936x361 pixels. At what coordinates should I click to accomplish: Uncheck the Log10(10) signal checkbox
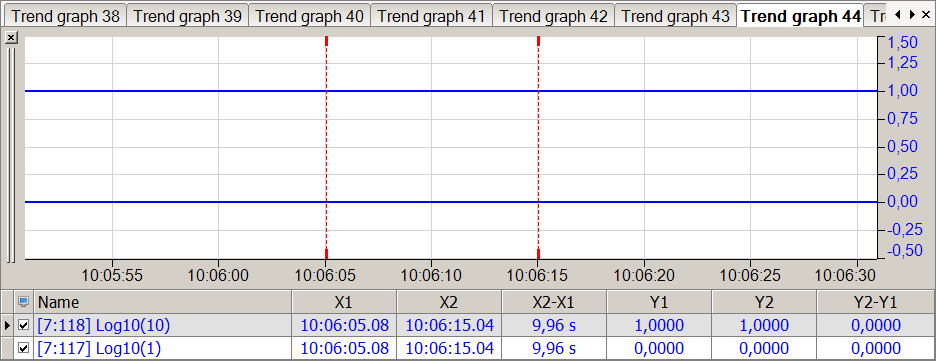pyautogui.click(x=24, y=325)
